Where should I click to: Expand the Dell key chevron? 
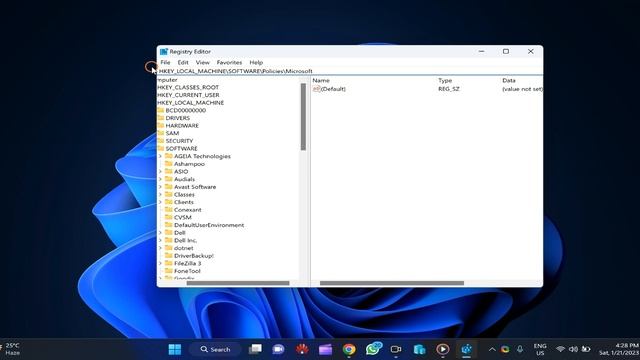(160, 233)
